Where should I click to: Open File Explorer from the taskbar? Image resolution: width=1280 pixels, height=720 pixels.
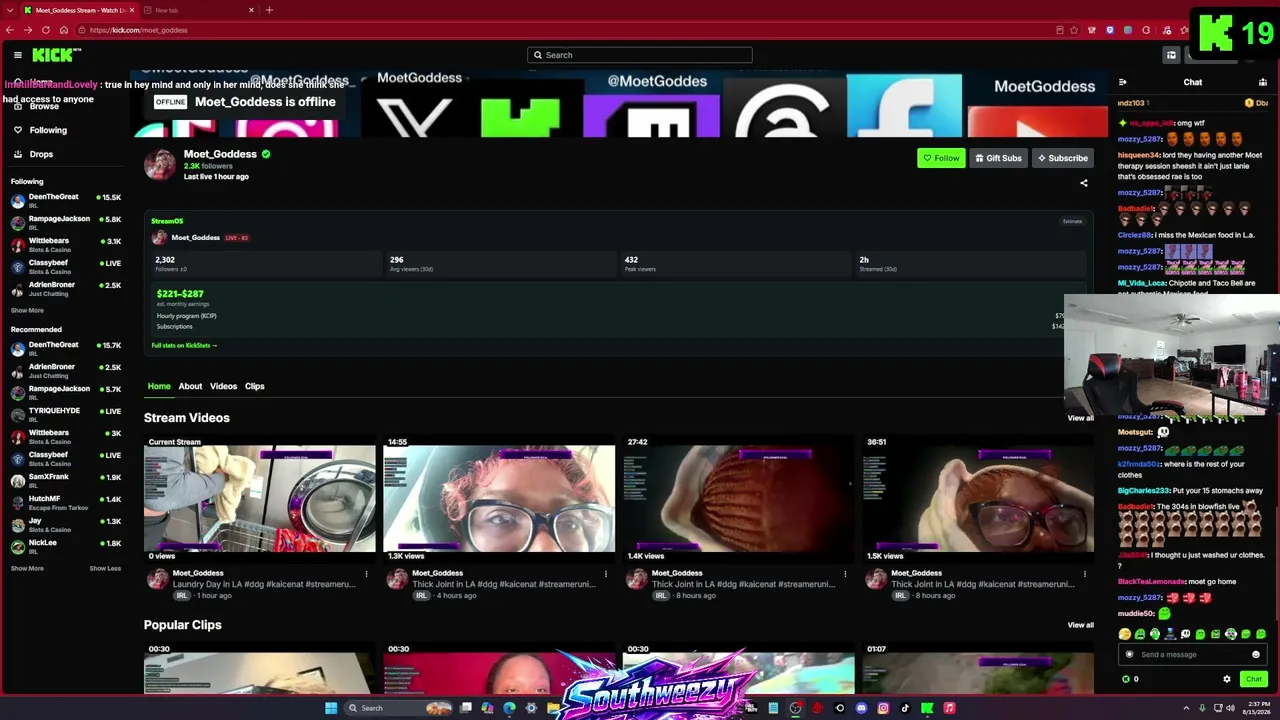(553, 708)
